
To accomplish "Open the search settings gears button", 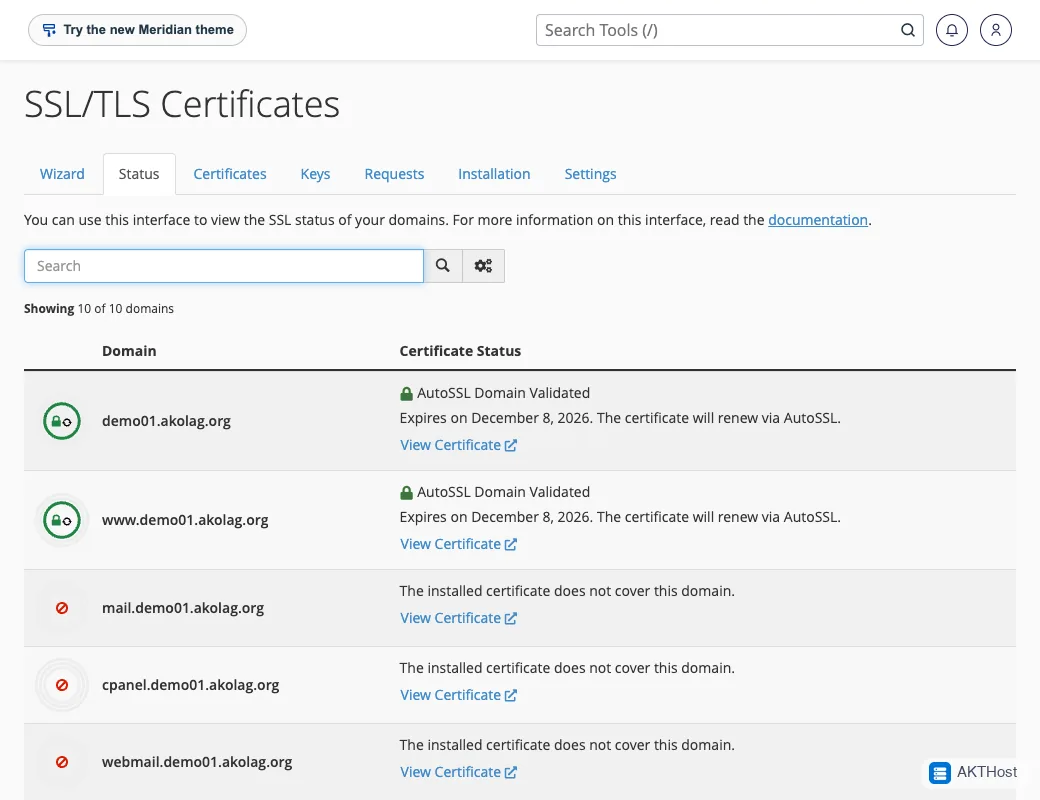I will tap(483, 266).
